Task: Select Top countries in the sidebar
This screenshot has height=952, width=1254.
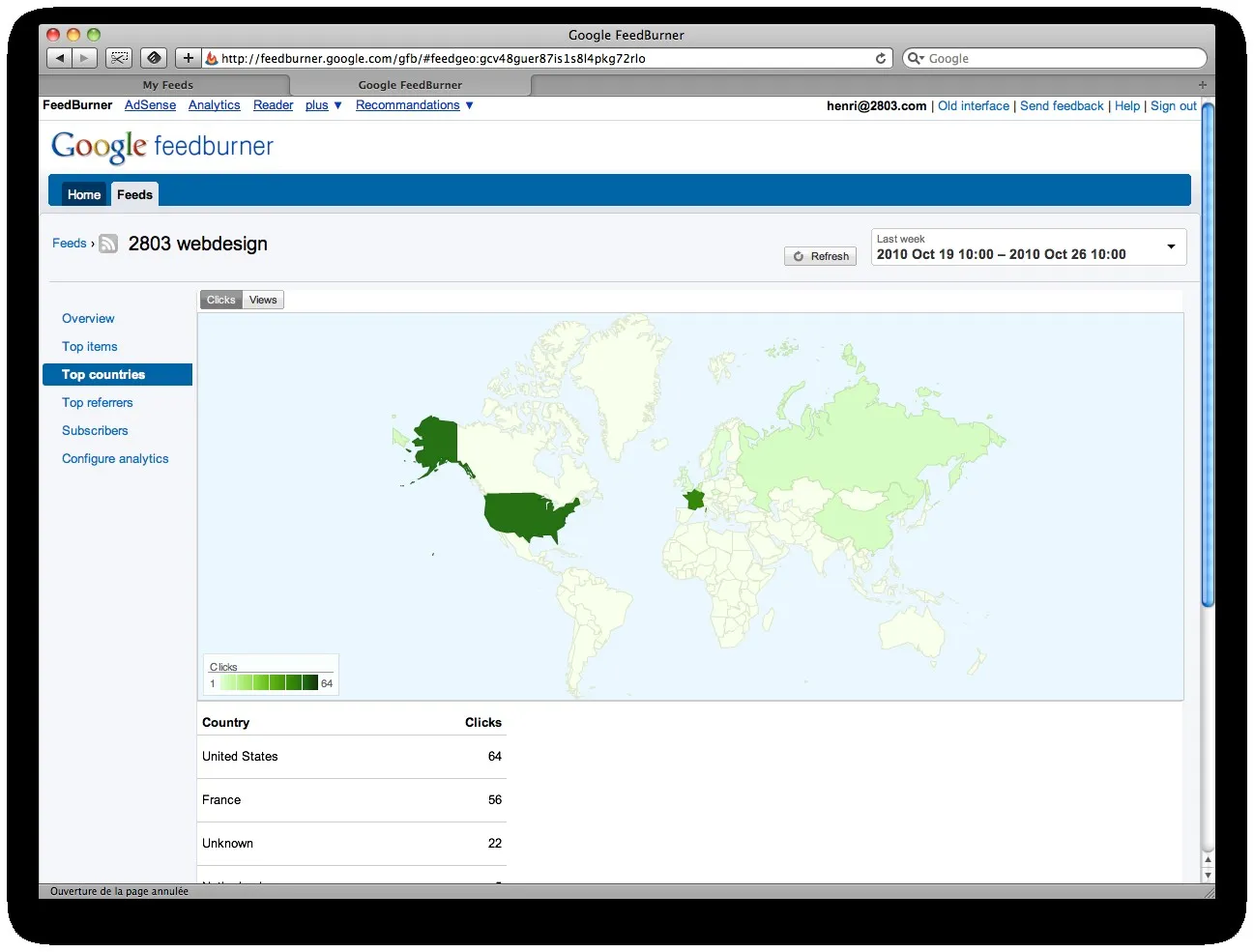Action: click(x=118, y=375)
